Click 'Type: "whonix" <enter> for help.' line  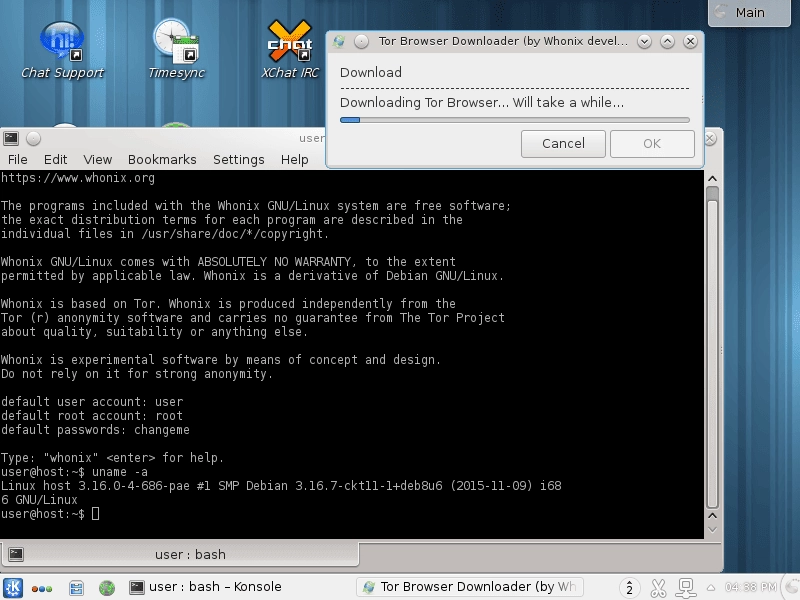tap(112, 458)
